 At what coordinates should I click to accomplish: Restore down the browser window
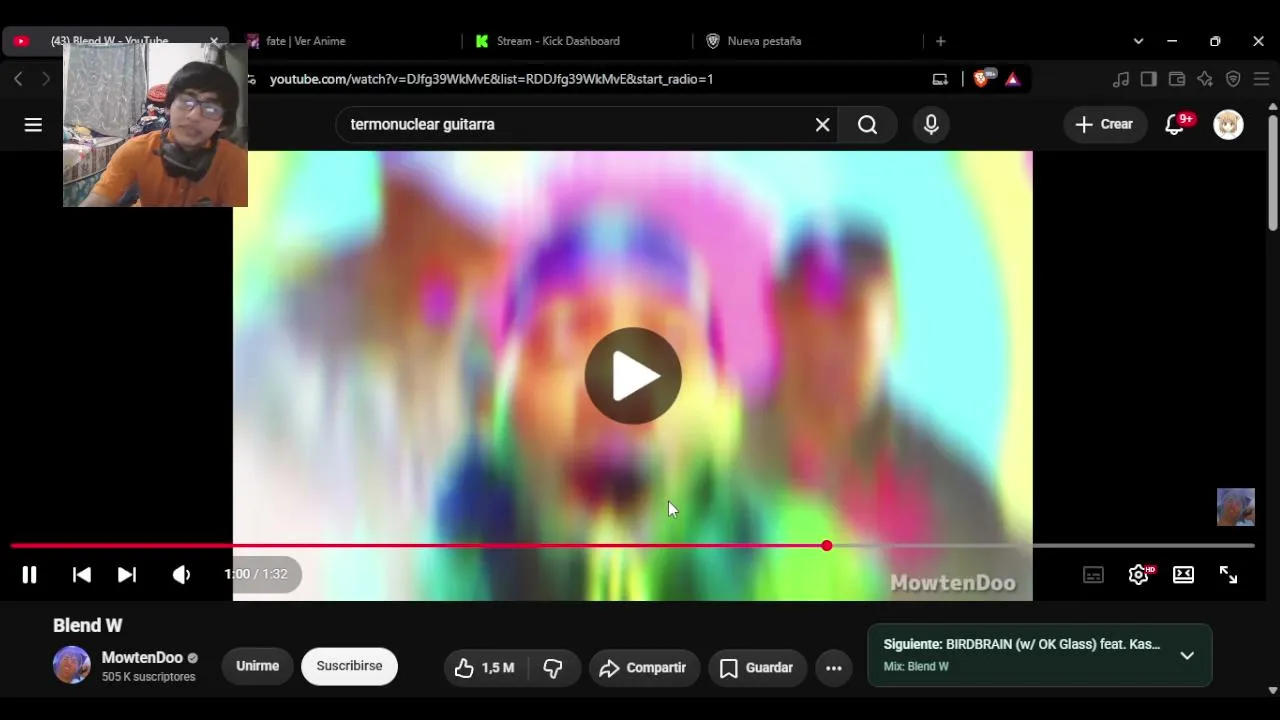click(x=1215, y=41)
